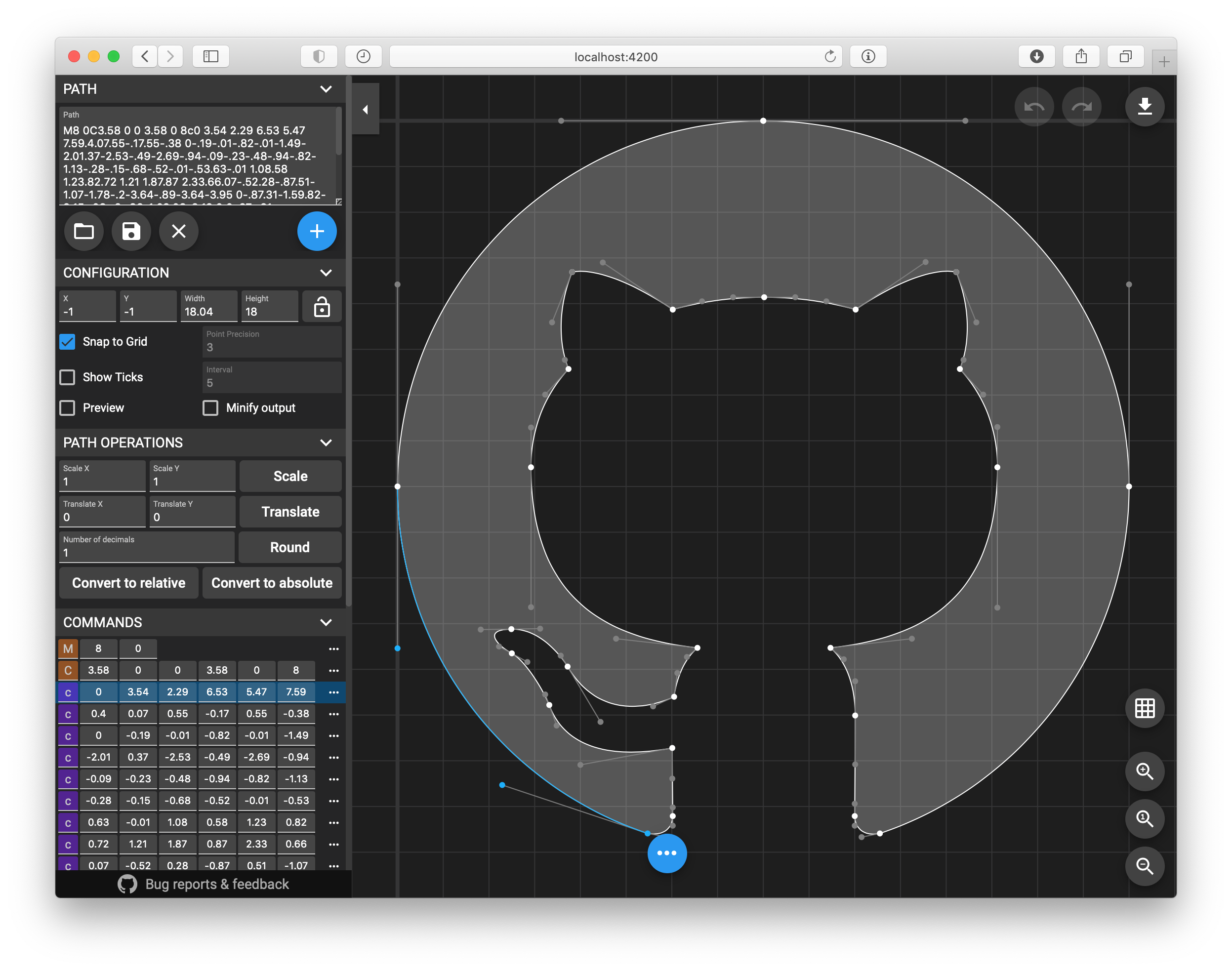Viewport: 1232px width, 971px height.
Task: Click the save disk icon button
Action: 131,231
